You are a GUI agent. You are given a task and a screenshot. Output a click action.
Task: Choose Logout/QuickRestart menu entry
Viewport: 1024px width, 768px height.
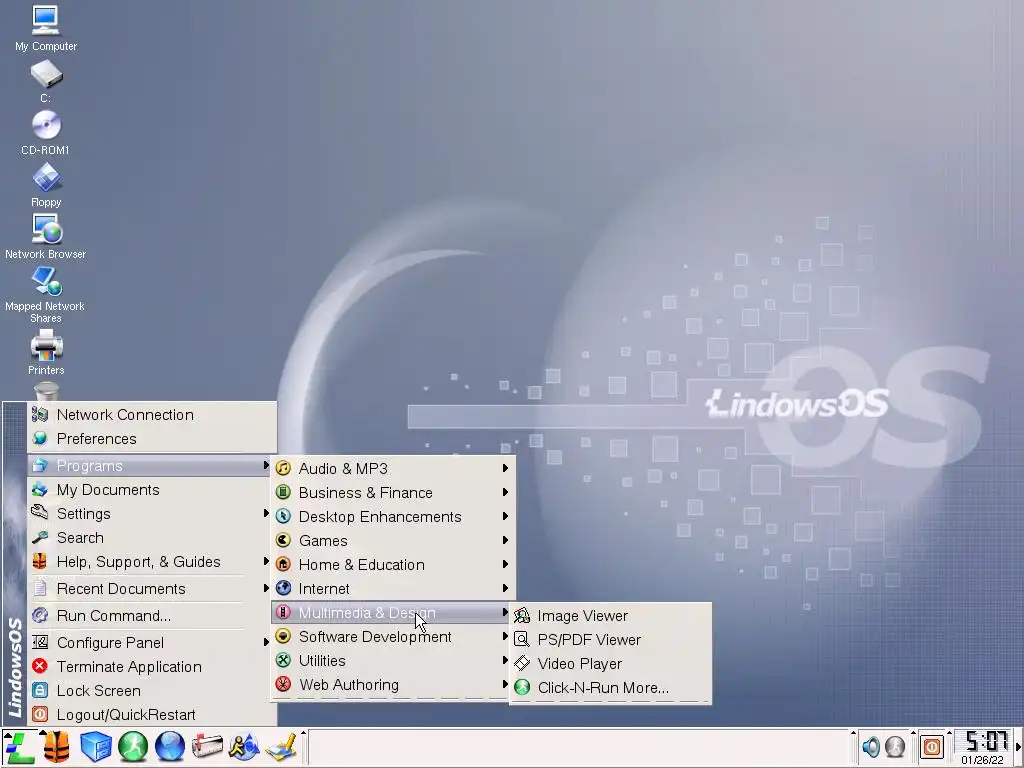[150, 714]
